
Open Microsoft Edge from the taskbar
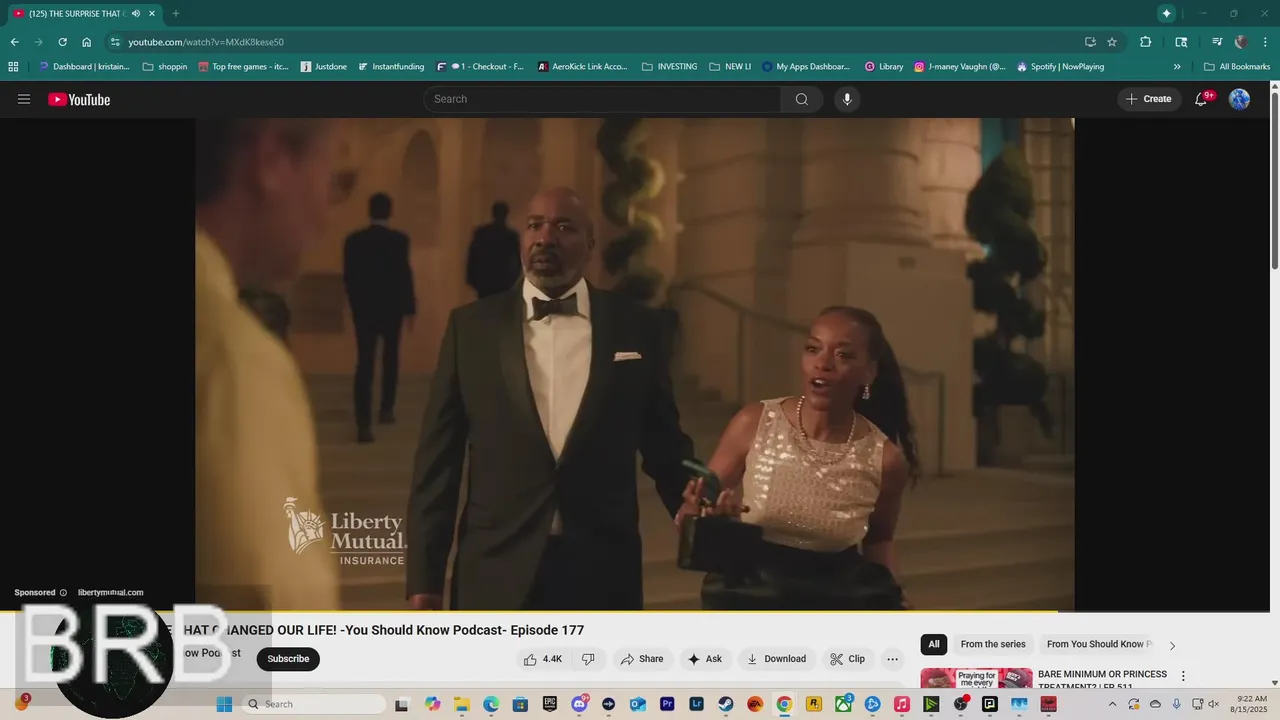(x=491, y=704)
